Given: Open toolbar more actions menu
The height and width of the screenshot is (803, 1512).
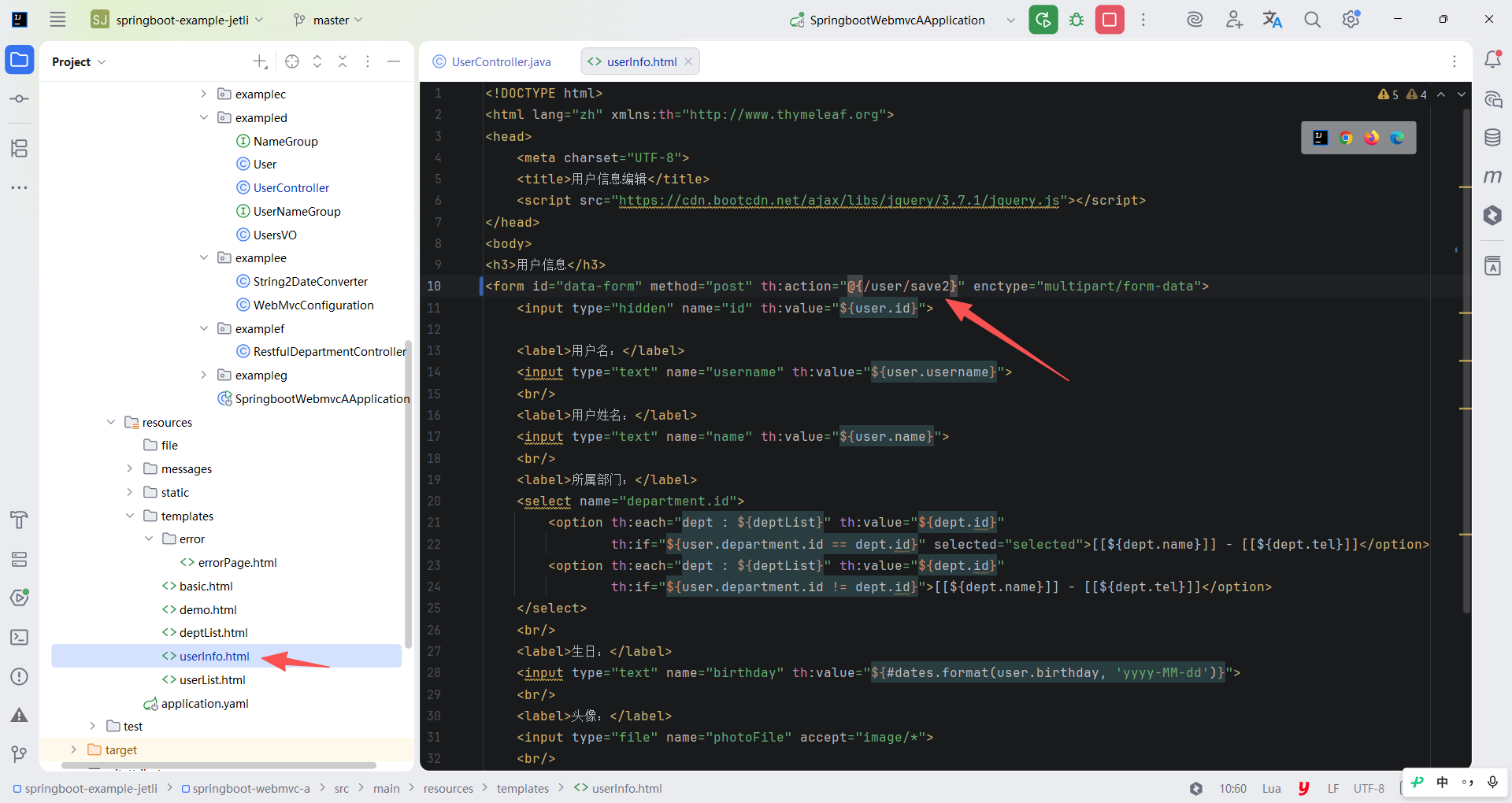Looking at the screenshot, I should point(1143,20).
